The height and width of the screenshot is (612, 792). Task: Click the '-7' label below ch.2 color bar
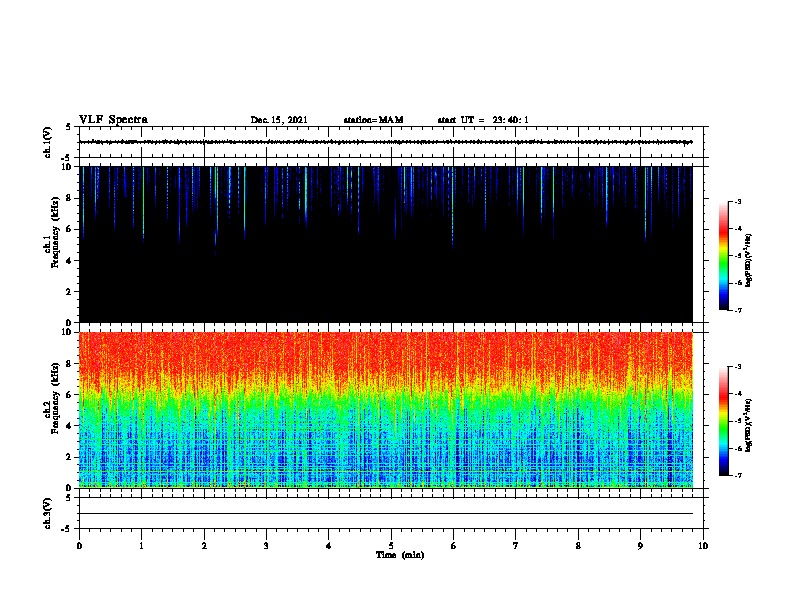738,475
